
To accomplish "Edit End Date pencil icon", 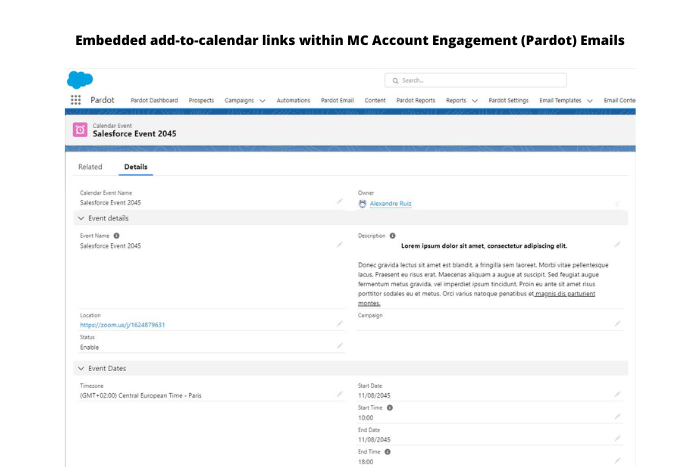I will click(x=617, y=438).
